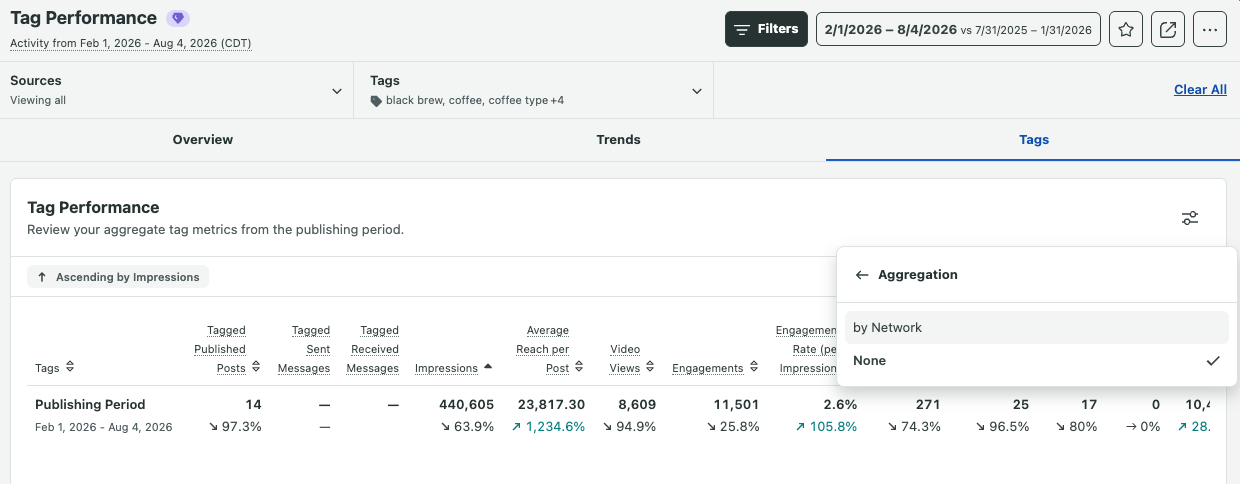
Task: Sort by the Tags column arrows
Action: pos(70,368)
